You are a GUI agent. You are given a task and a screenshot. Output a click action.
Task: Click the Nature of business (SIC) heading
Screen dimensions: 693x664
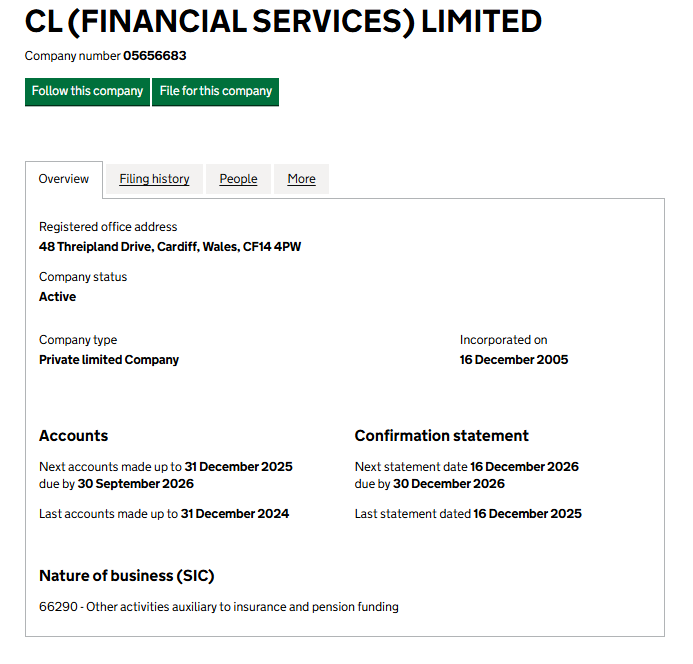click(x=127, y=576)
